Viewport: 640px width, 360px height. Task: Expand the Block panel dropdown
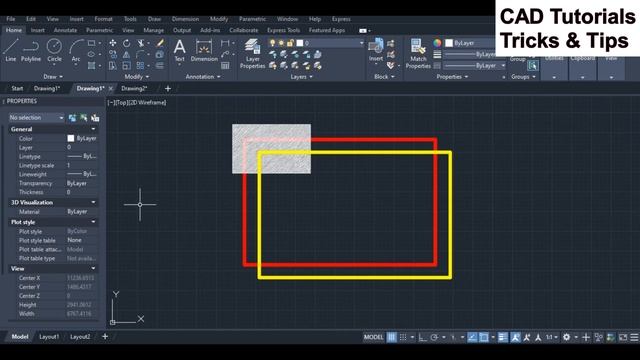[x=384, y=77]
